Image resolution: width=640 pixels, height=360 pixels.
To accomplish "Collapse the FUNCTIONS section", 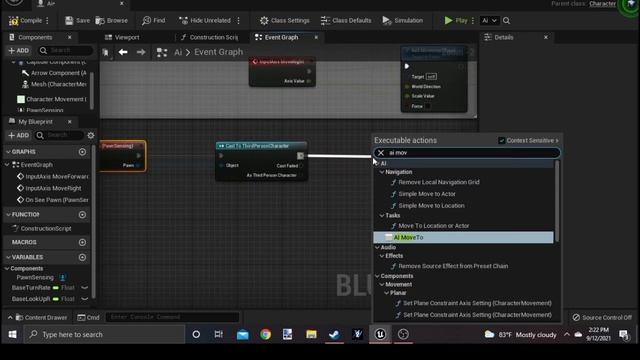I will pos(8,214).
